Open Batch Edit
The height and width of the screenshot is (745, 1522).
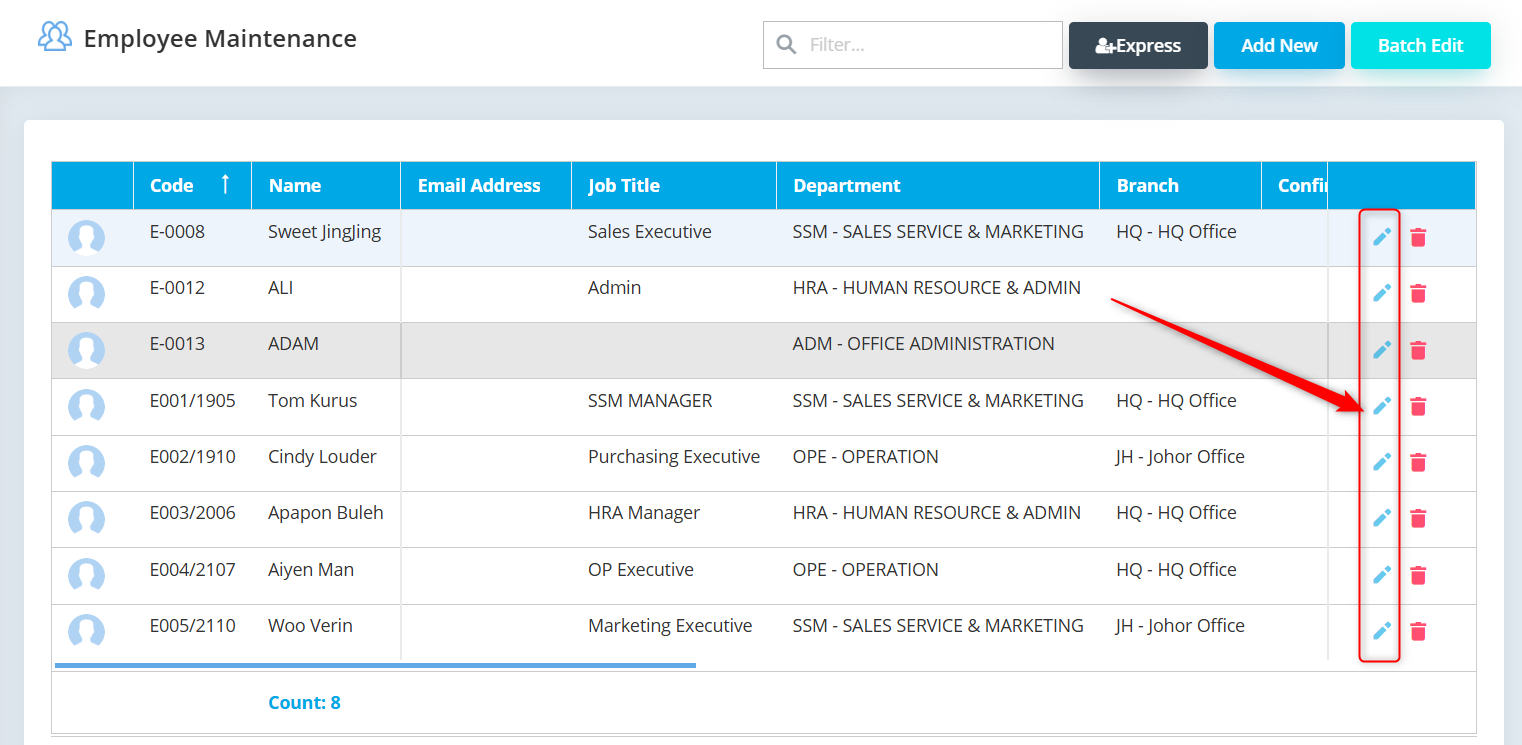(1421, 46)
